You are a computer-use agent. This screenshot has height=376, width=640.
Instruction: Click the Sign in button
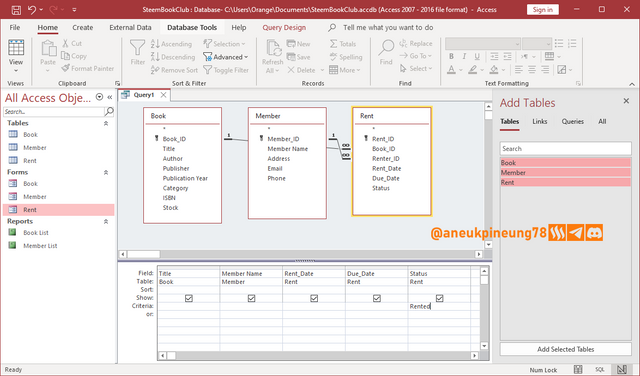coord(542,9)
